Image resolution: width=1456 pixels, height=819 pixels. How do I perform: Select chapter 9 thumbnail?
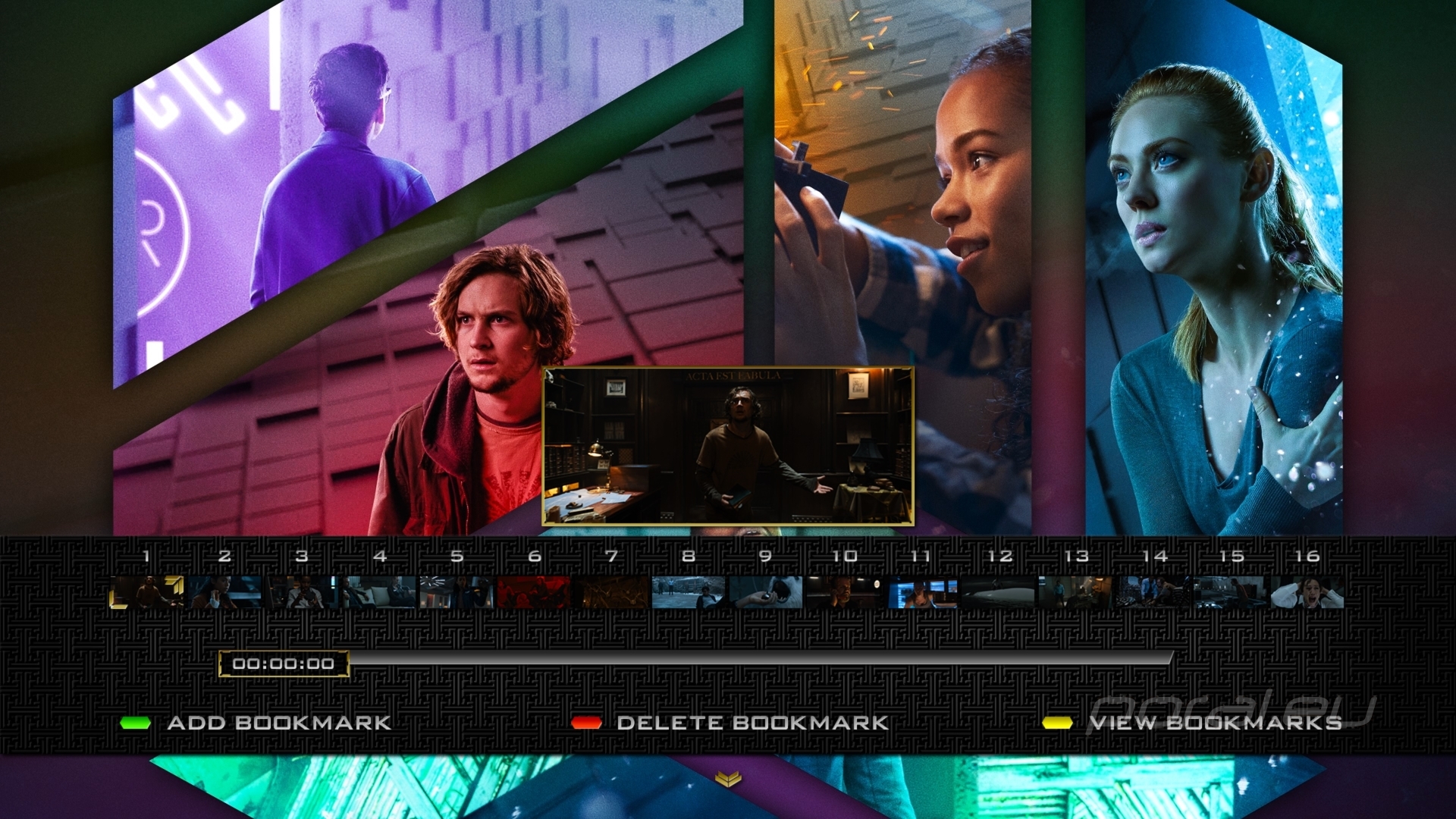[x=766, y=592]
